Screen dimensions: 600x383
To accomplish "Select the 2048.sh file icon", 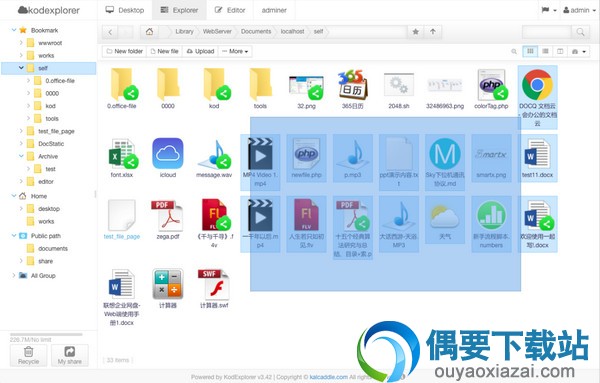I will click(399, 85).
